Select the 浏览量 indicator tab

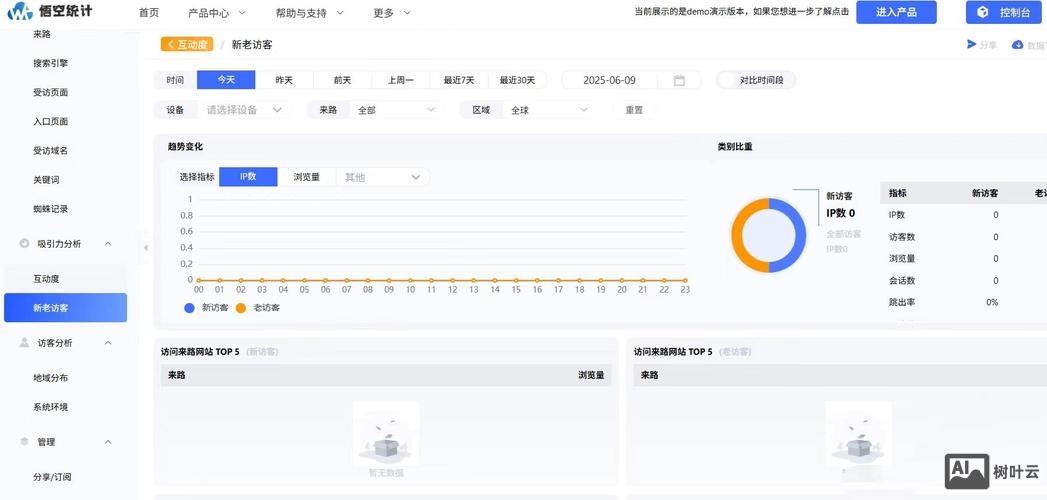click(x=306, y=177)
